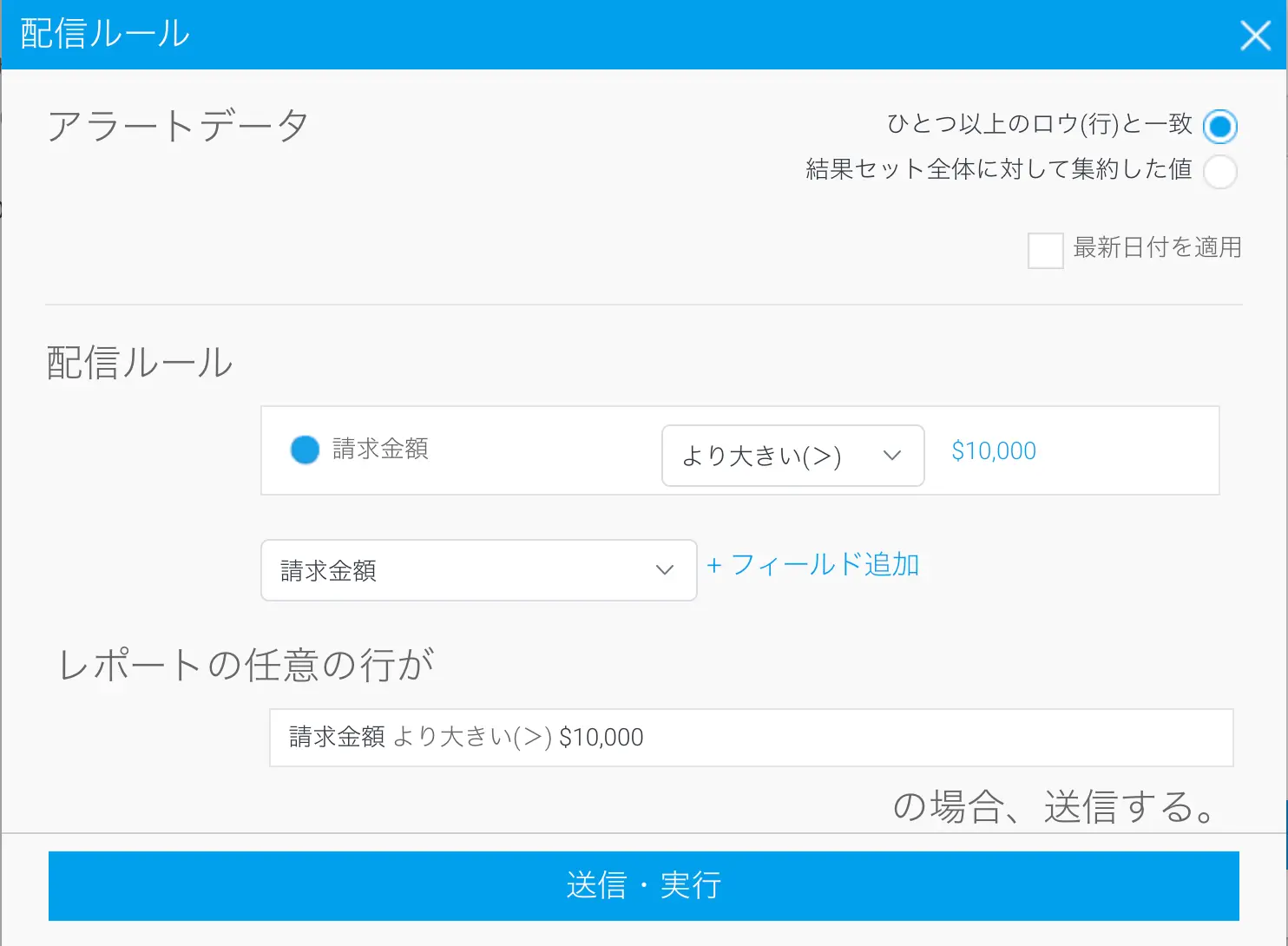The image size is (1288, 946).
Task: Click the 最新日付を適用 label text
Action: (1157, 248)
